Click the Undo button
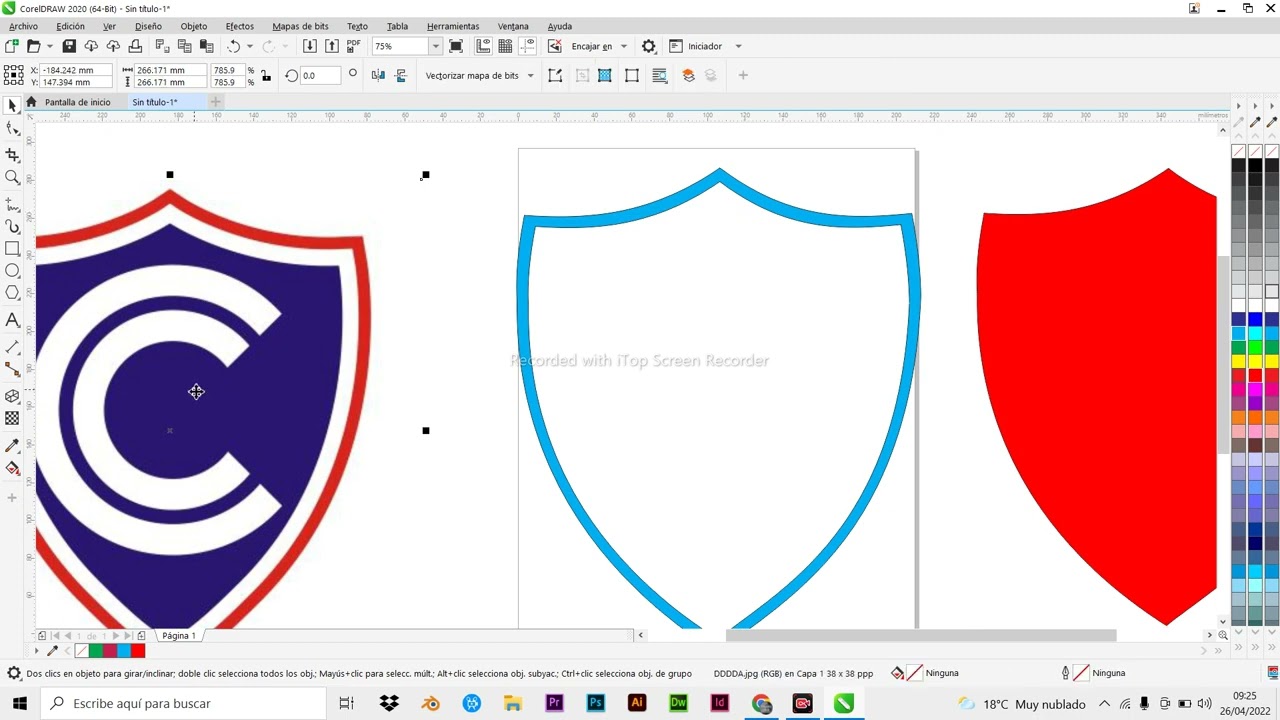Image resolution: width=1280 pixels, height=720 pixels. click(x=234, y=46)
